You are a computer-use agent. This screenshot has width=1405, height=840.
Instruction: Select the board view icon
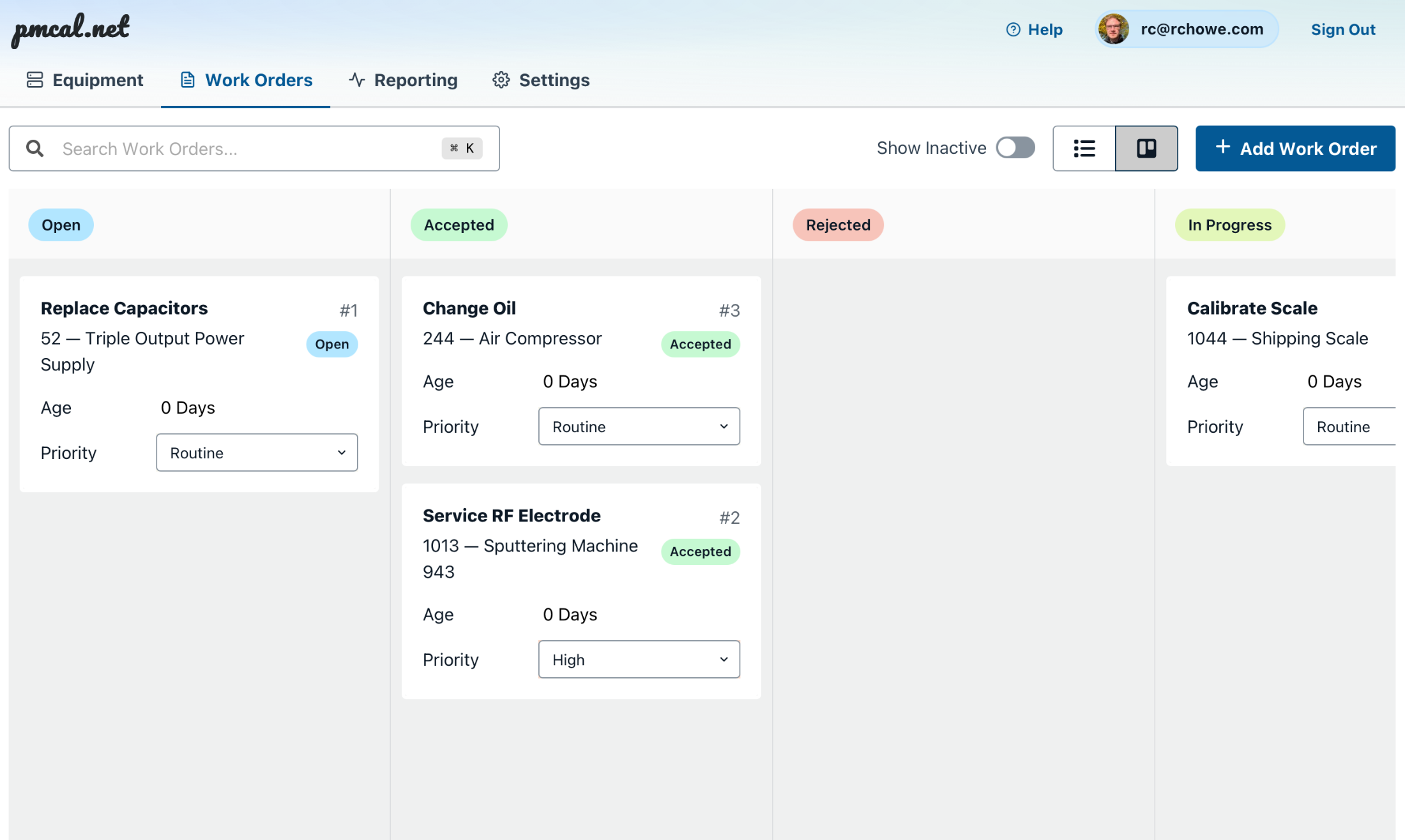(x=1146, y=148)
